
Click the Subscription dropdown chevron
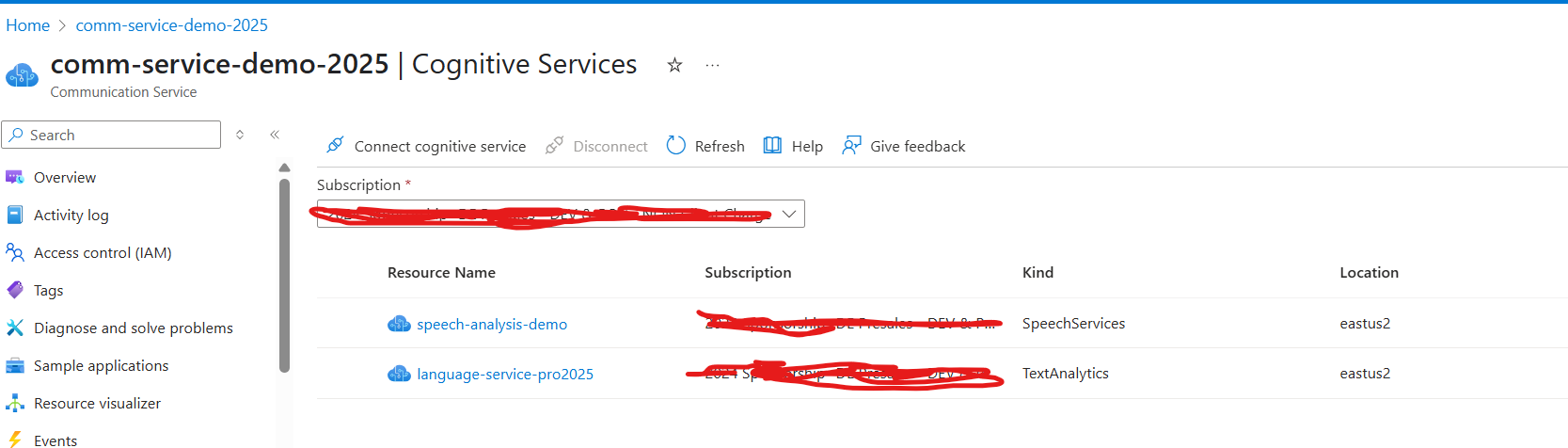789,214
